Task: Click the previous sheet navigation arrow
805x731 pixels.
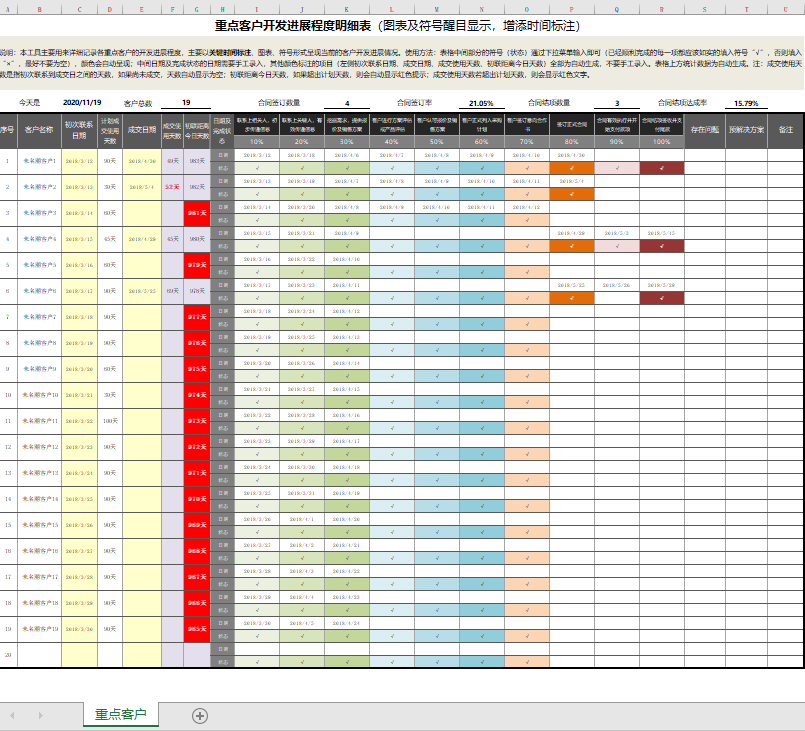Action: (x=12, y=716)
